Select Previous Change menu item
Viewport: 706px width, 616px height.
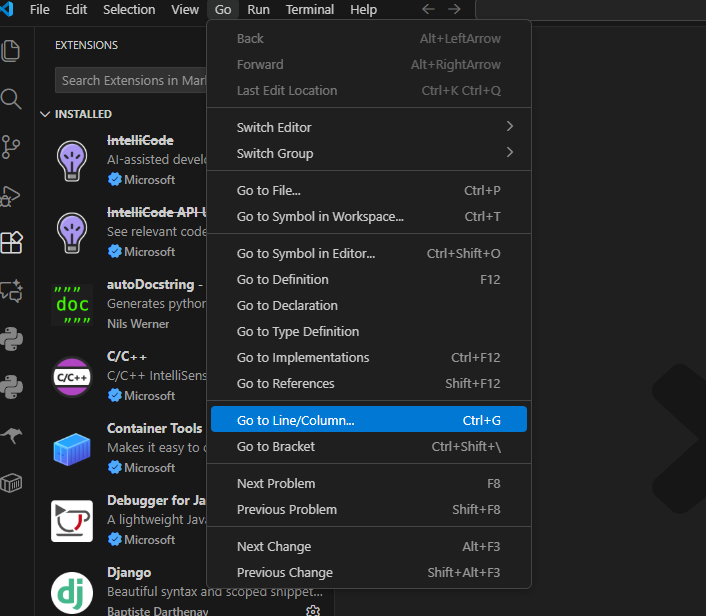[x=369, y=573]
